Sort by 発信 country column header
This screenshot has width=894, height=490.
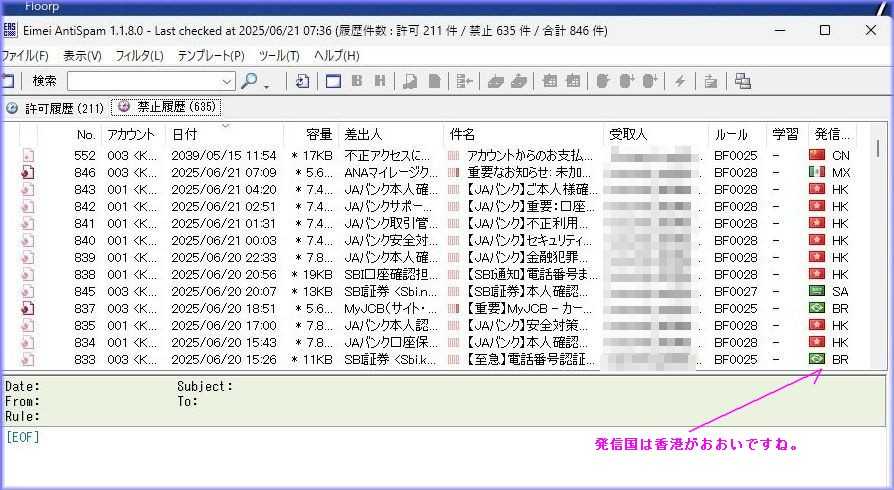tap(832, 135)
